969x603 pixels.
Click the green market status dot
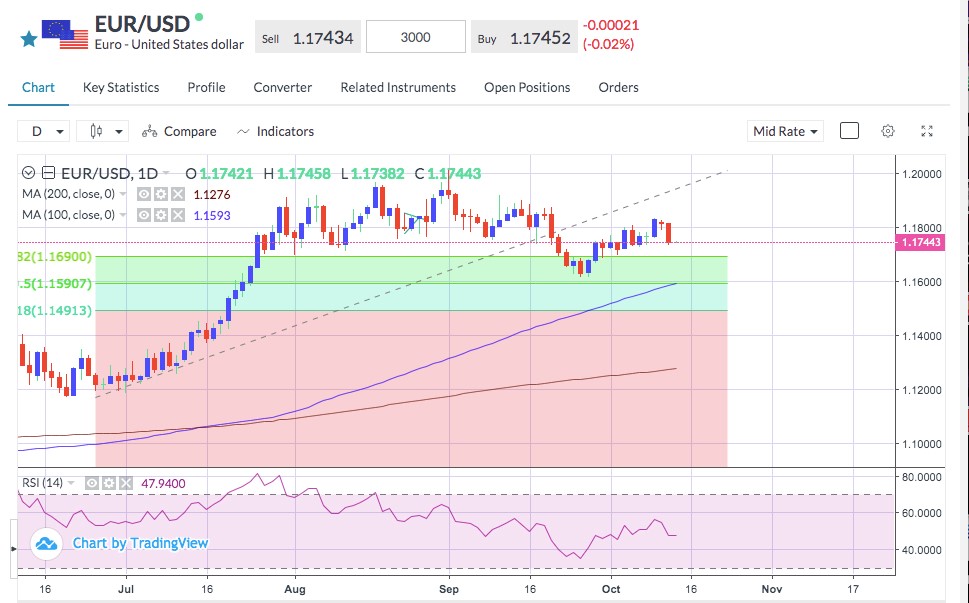coord(199,17)
